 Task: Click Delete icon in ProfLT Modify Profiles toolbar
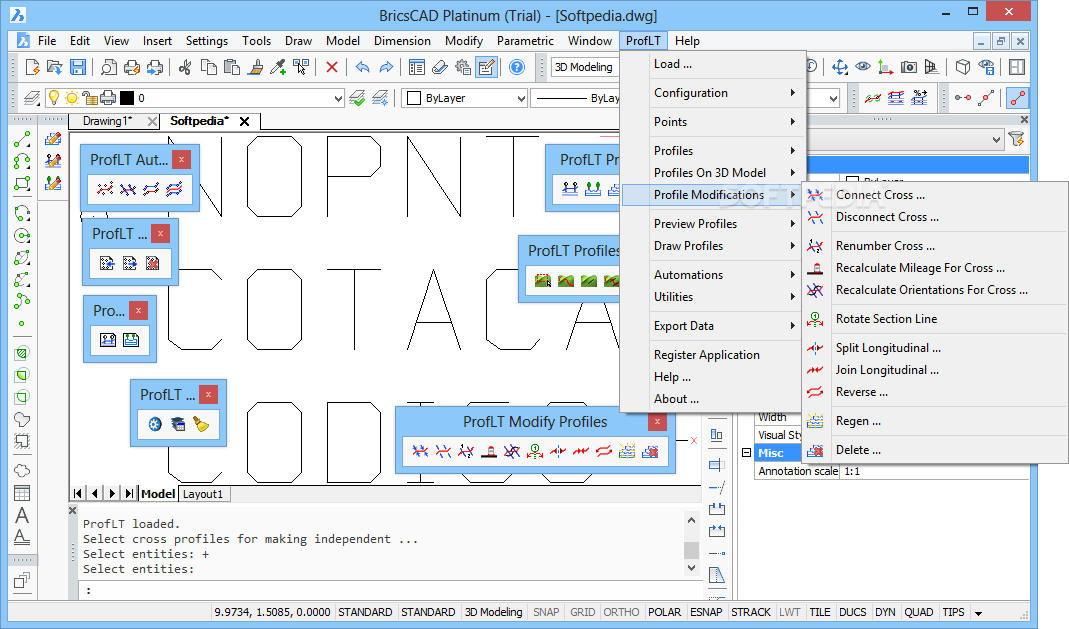[650, 451]
